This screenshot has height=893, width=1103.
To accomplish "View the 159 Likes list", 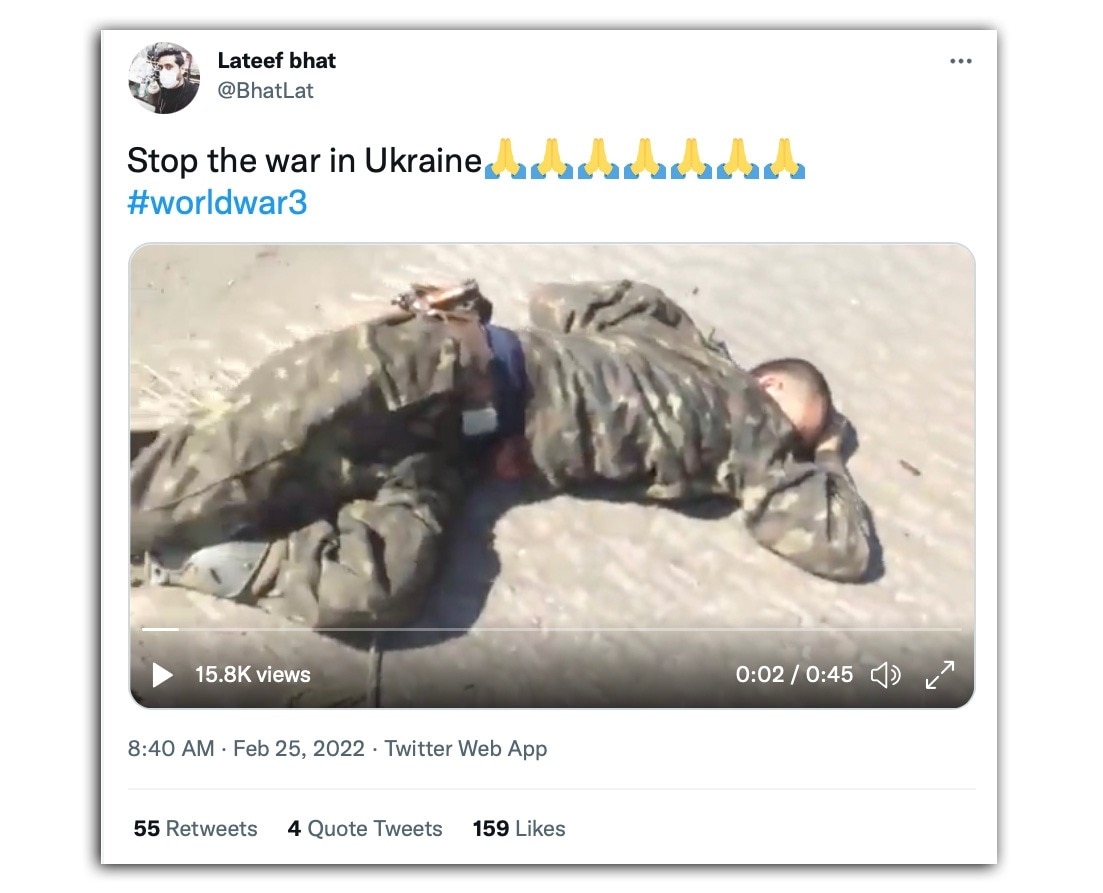I will 519,828.
